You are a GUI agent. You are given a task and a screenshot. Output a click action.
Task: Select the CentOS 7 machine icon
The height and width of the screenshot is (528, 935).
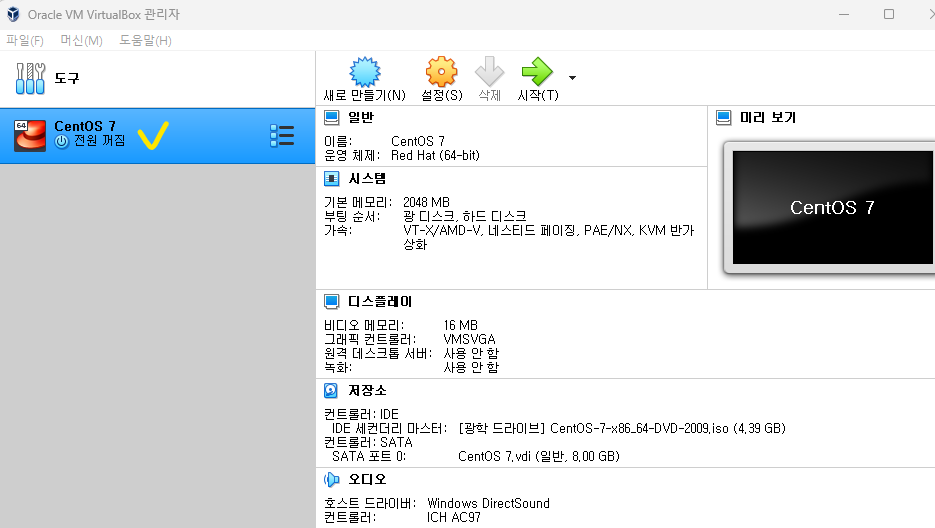point(30,135)
